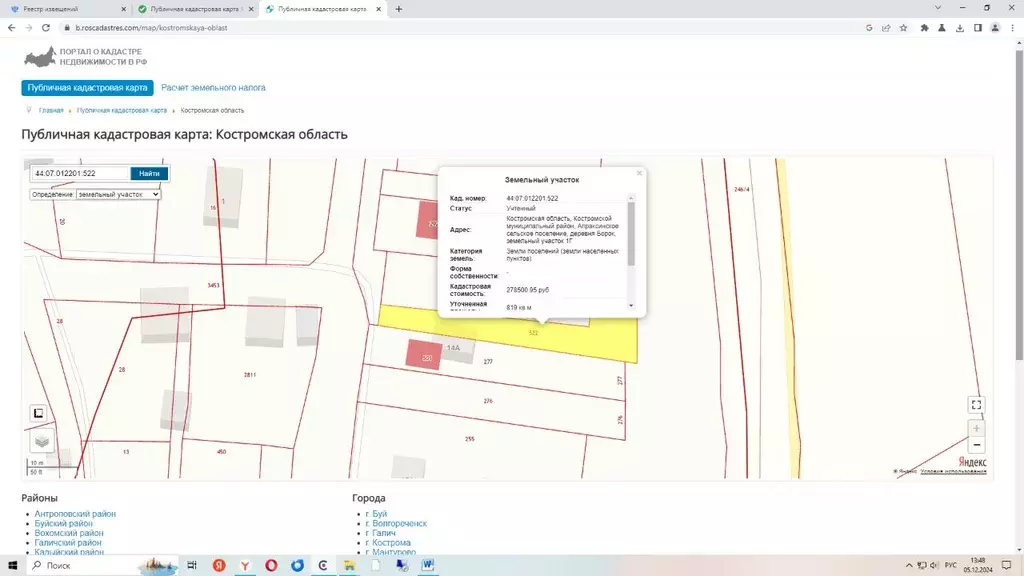
Task: Open Opera browser in taskbar
Action: (271, 566)
